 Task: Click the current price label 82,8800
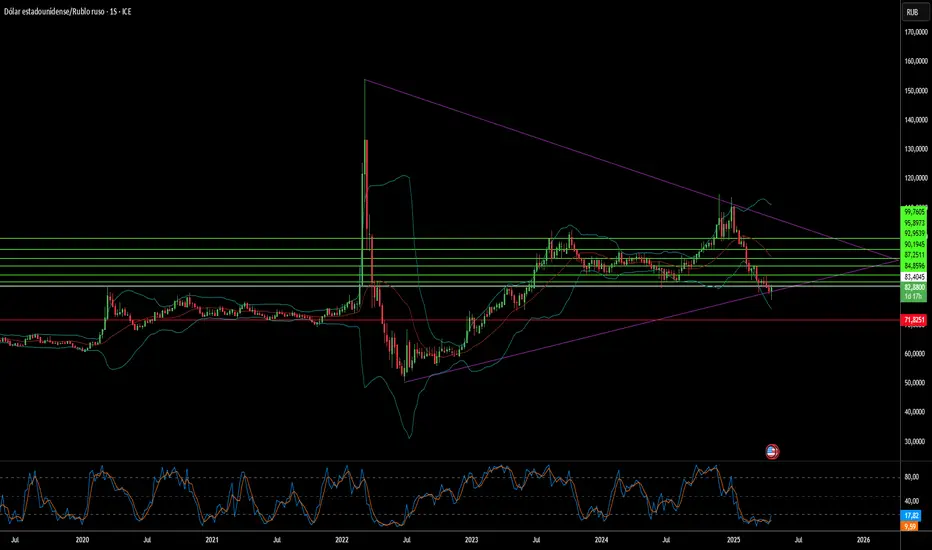pos(914,287)
